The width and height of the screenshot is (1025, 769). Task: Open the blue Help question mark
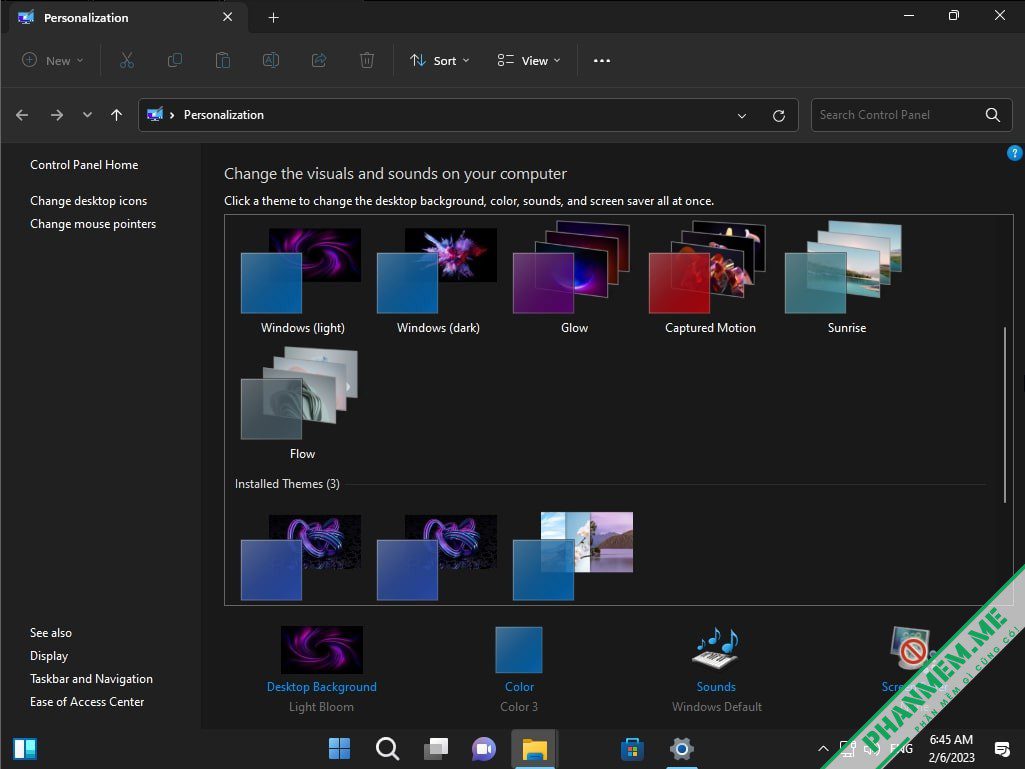click(1014, 153)
